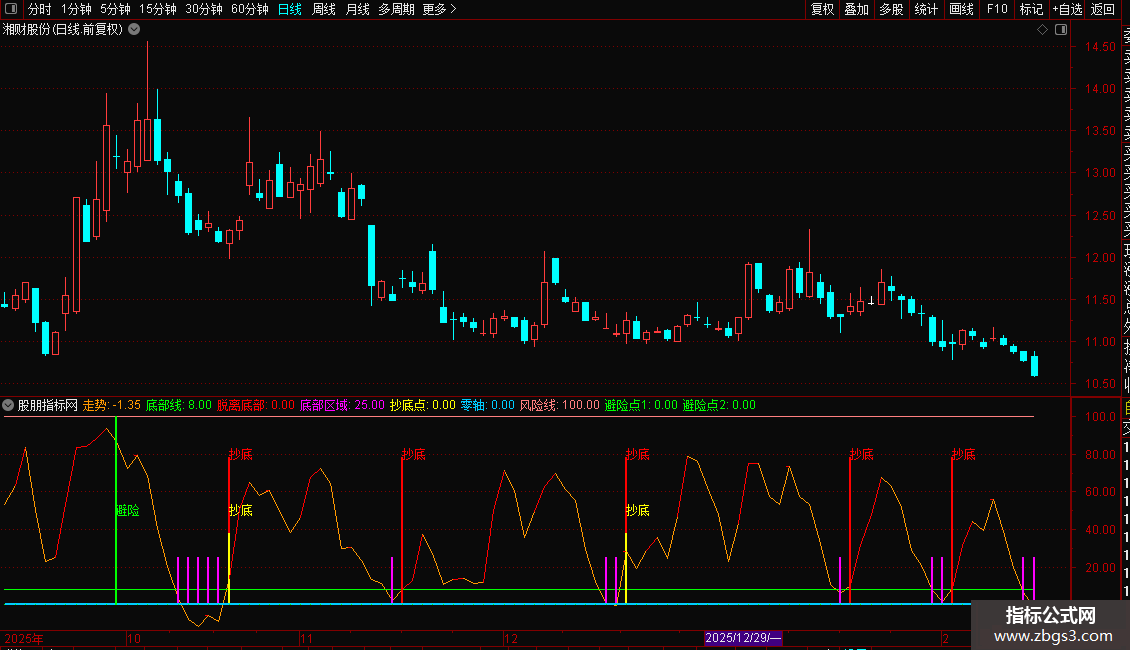This screenshot has width=1130, height=650.
Task: Open the 复权 adjustment menu
Action: click(822, 9)
